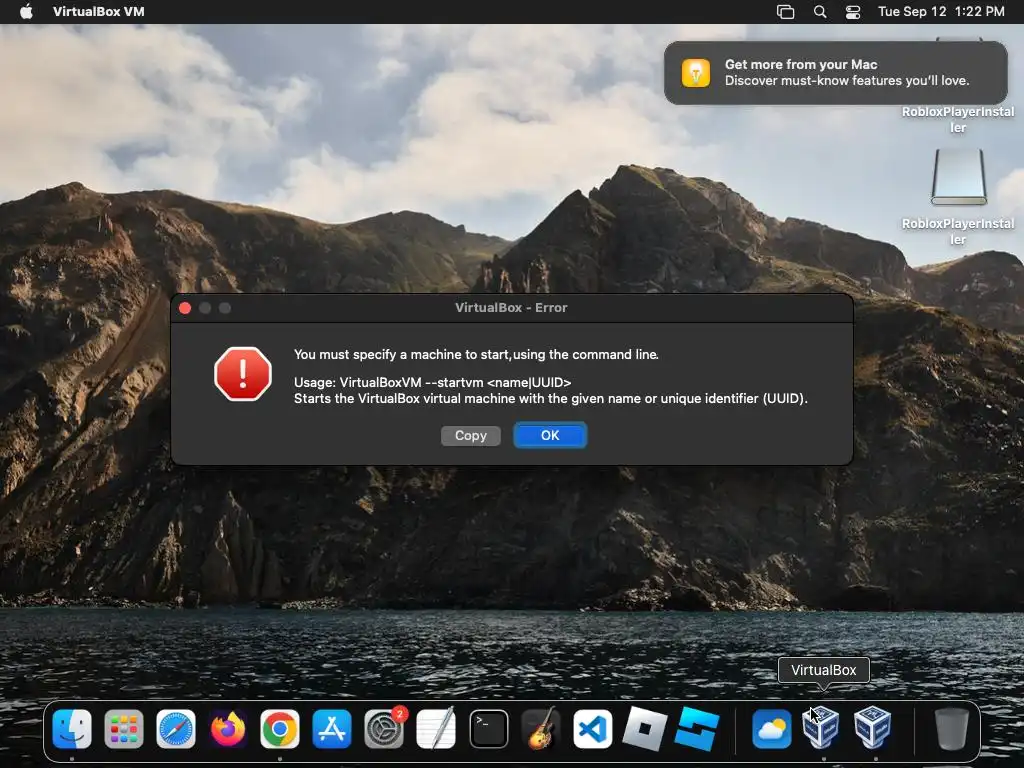Click the VirtualBox Dock icon under tooltip
Image resolution: width=1024 pixels, height=768 pixels.
click(x=821, y=728)
